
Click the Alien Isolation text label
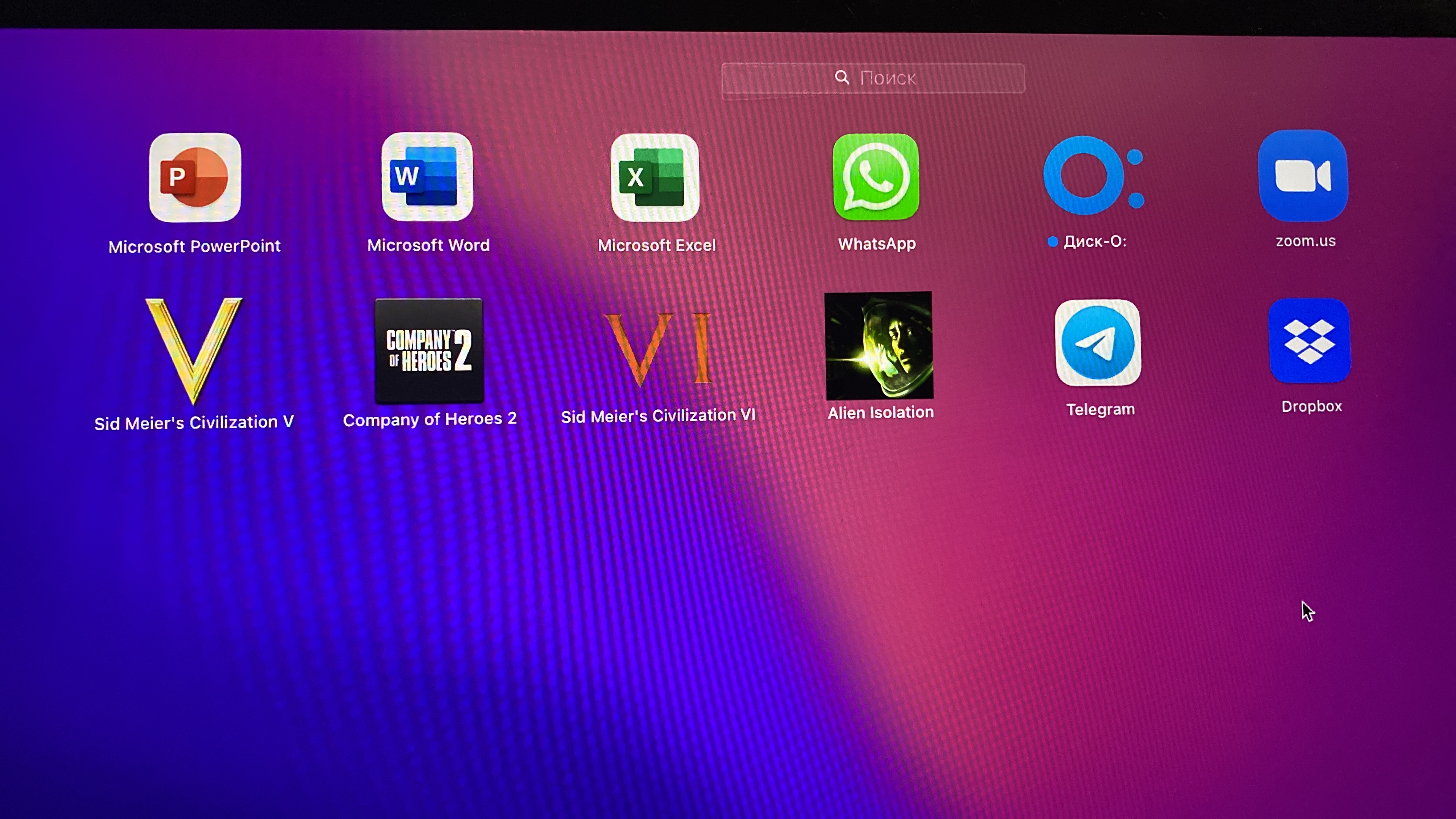coord(880,413)
